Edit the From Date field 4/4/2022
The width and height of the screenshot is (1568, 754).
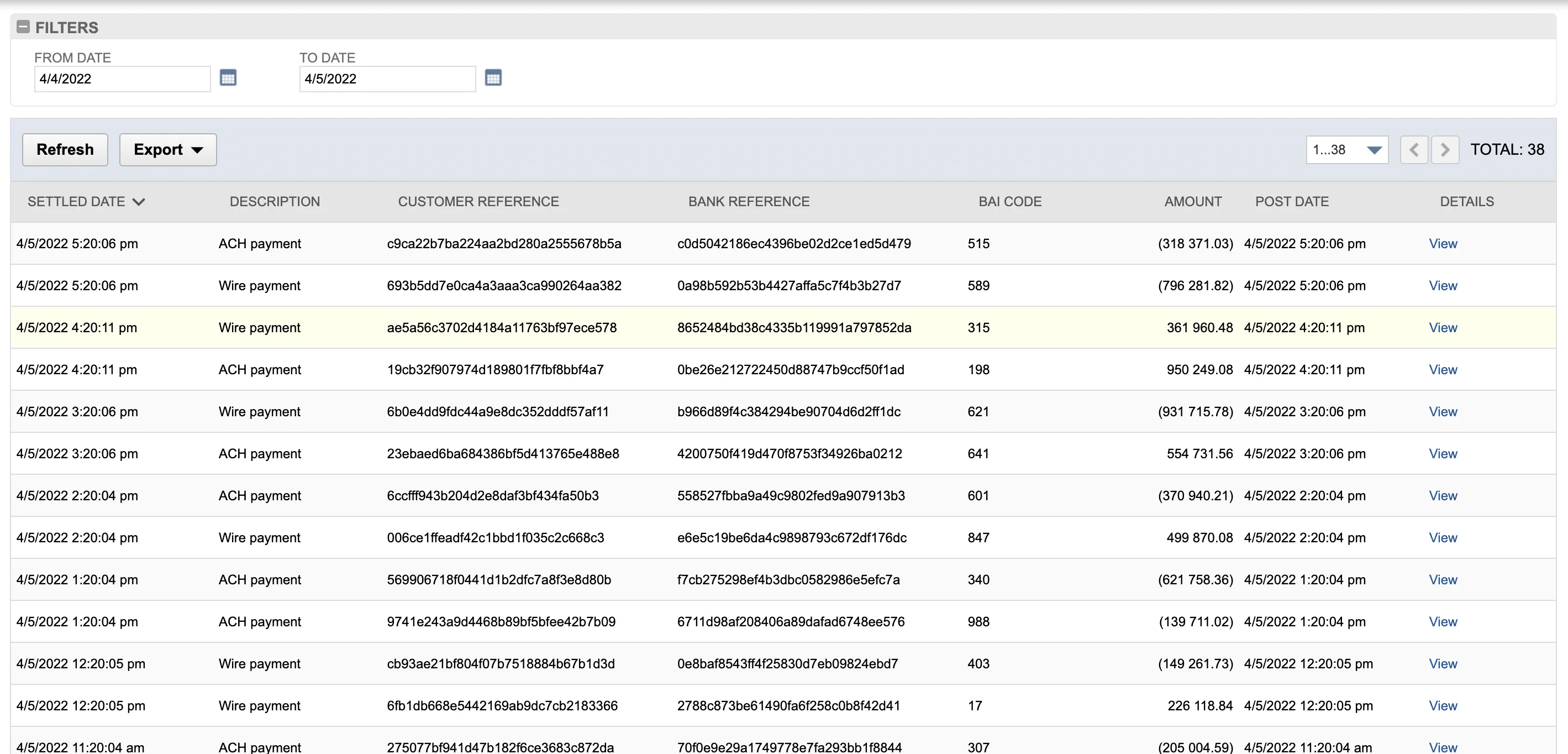(122, 79)
